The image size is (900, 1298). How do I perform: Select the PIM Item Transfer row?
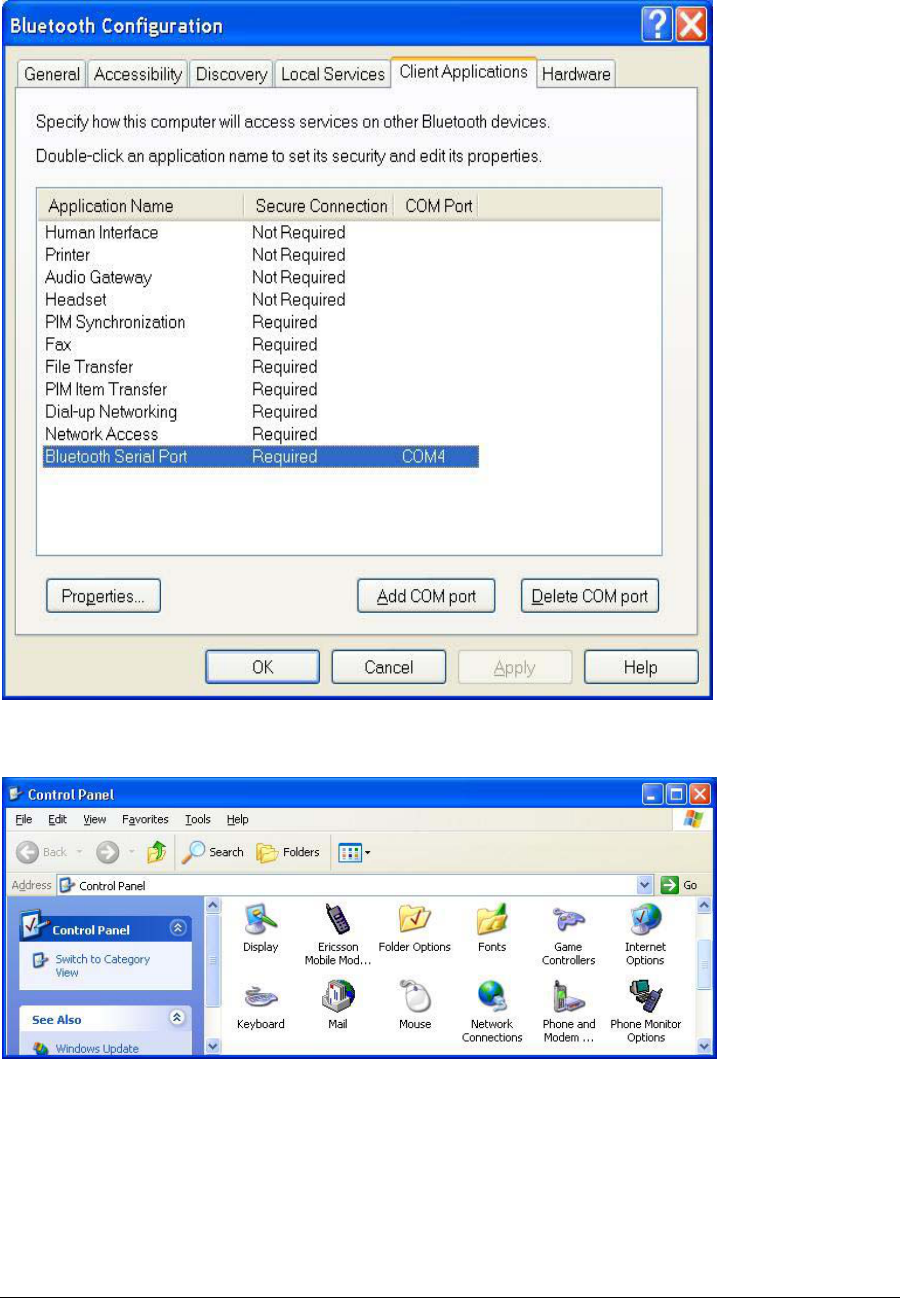[x=260, y=390]
